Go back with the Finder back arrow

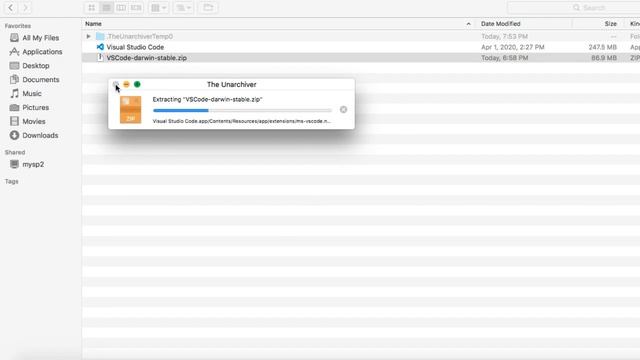(11, 7)
